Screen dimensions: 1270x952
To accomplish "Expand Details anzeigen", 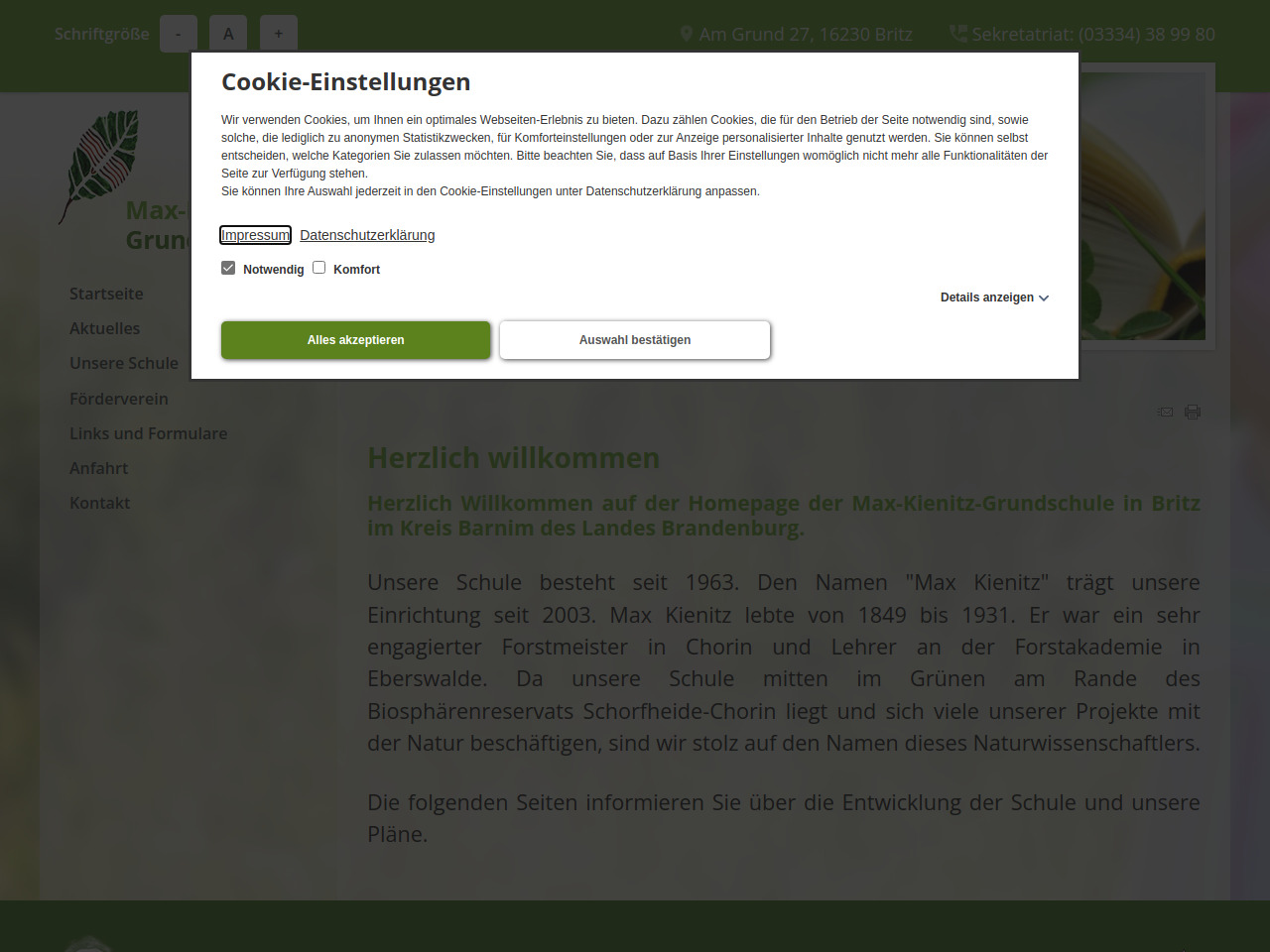I will [986, 297].
